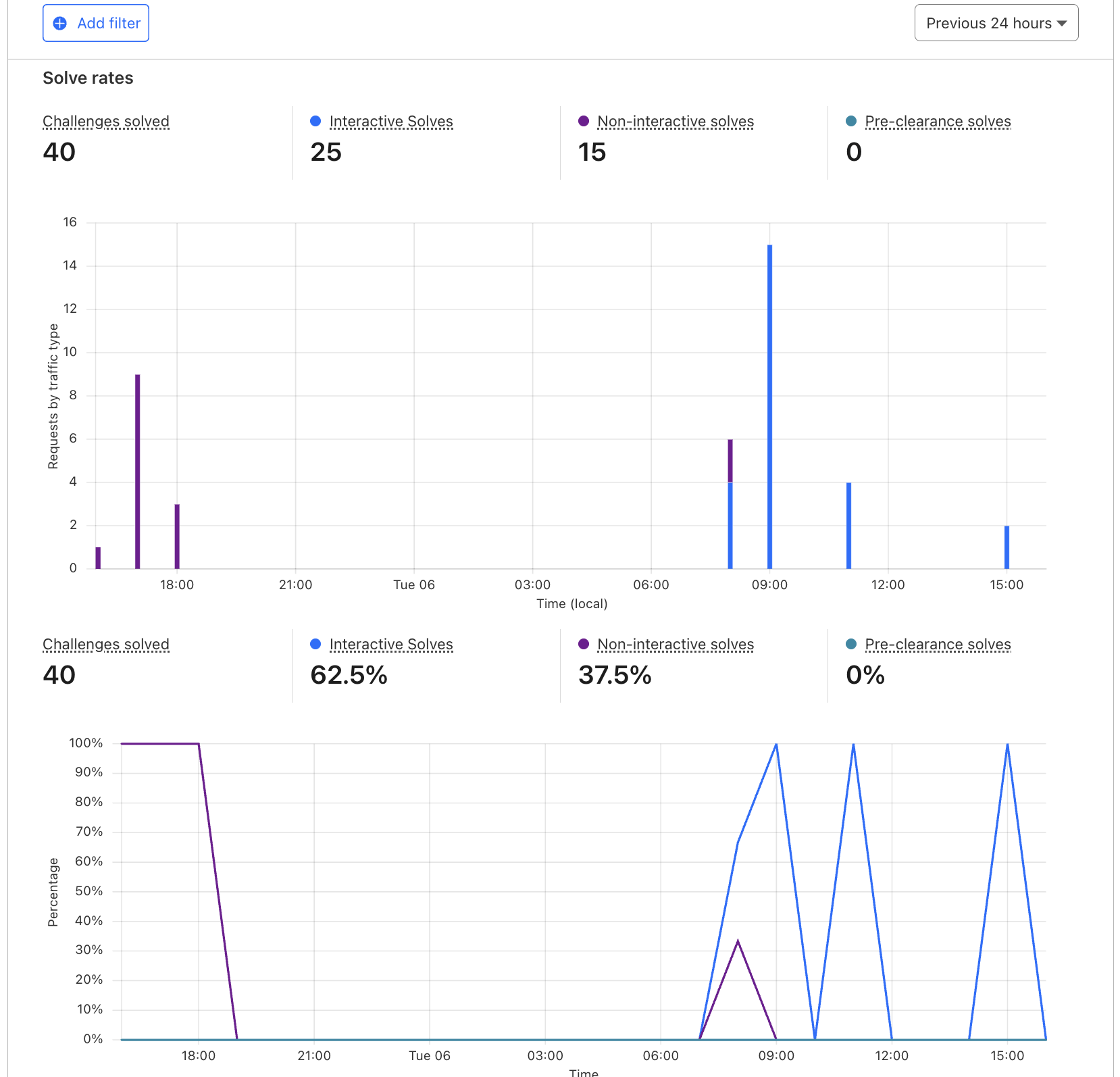Click the top Non-interactive solves purple legend dot
Screen dimensions: 1120x1077
(x=584, y=121)
